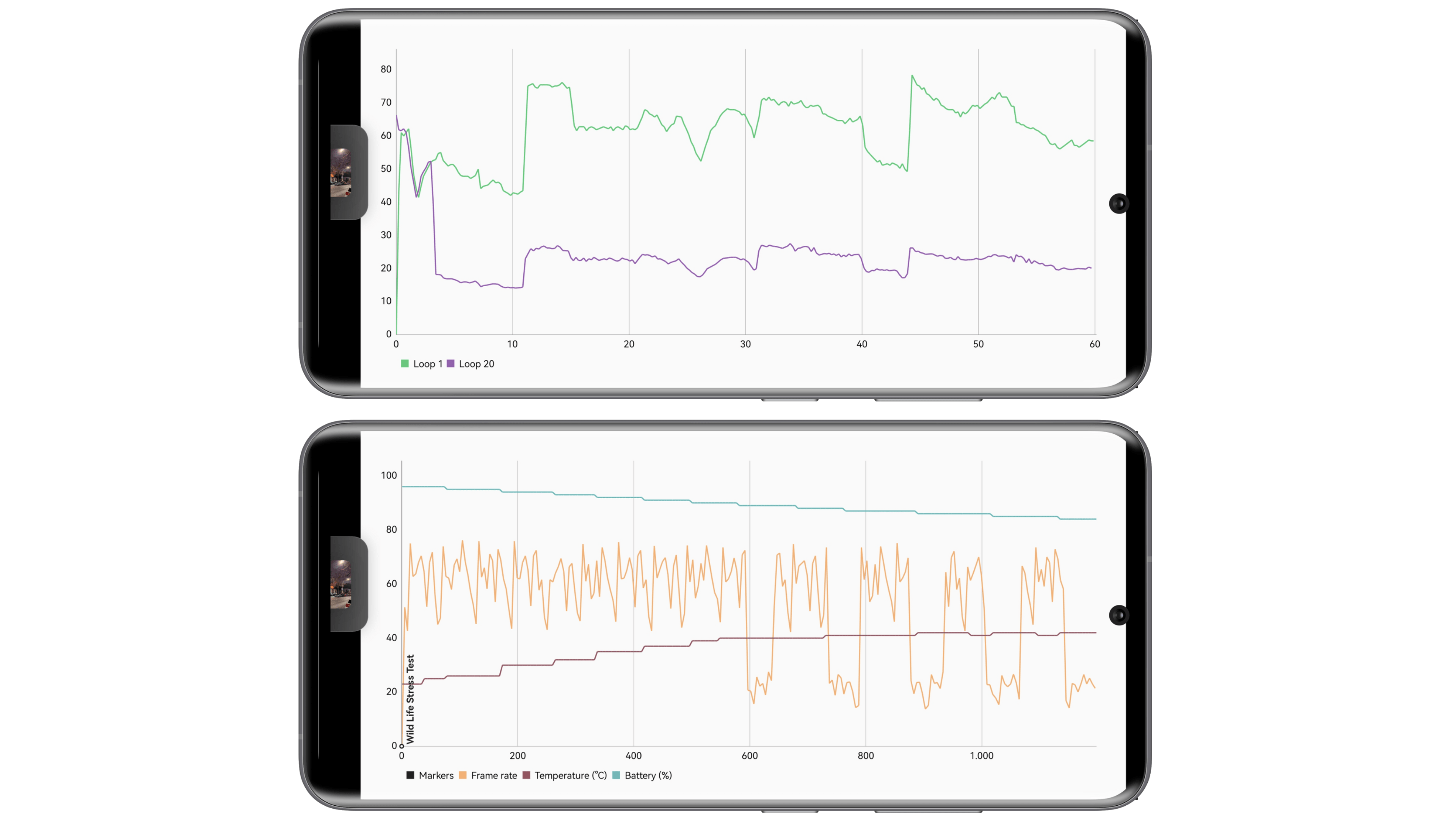Select the Loop 20 legend label
This screenshot has height=819, width=1456.
[x=477, y=364]
